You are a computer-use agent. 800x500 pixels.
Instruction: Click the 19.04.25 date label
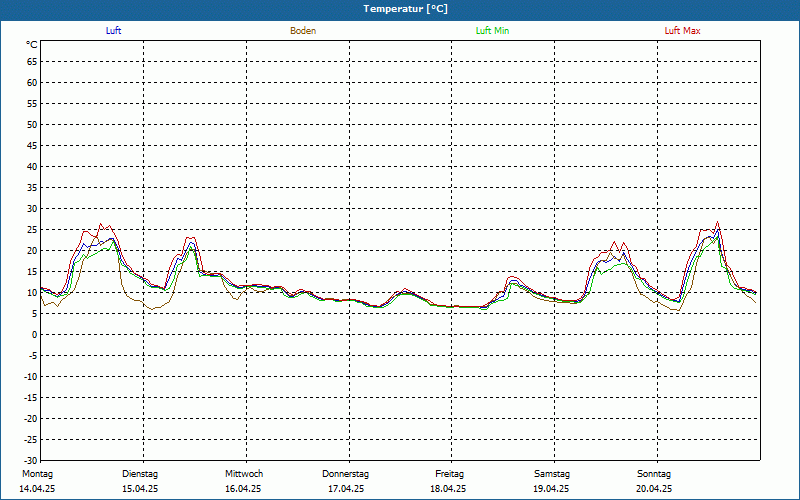coord(551,489)
